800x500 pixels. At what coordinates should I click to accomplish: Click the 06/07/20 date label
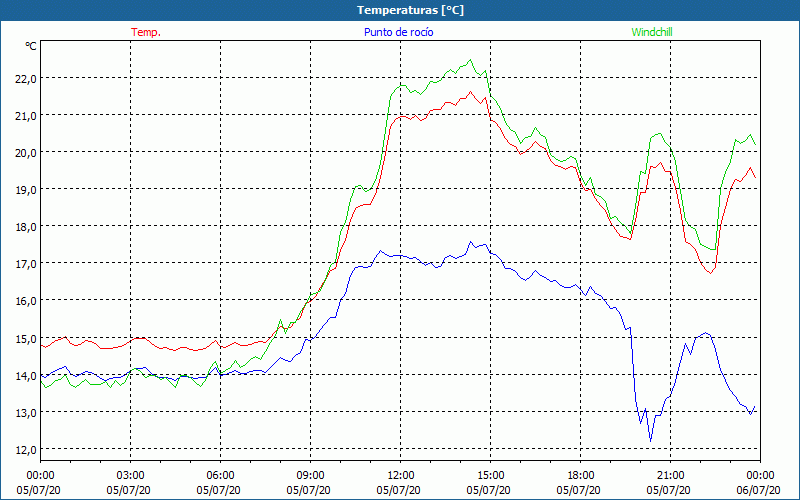758,490
